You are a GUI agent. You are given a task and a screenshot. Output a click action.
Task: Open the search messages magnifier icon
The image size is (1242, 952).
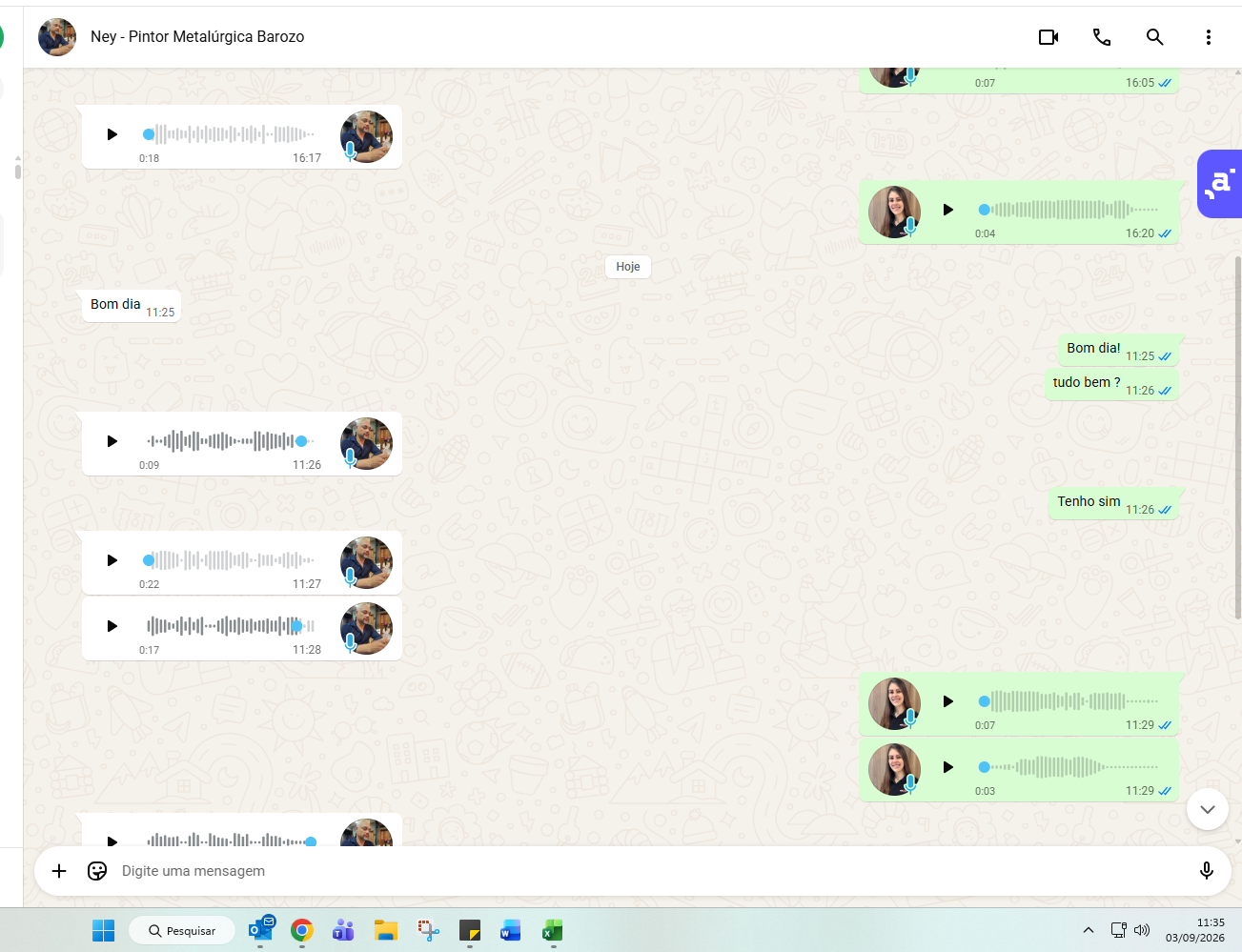tap(1155, 37)
